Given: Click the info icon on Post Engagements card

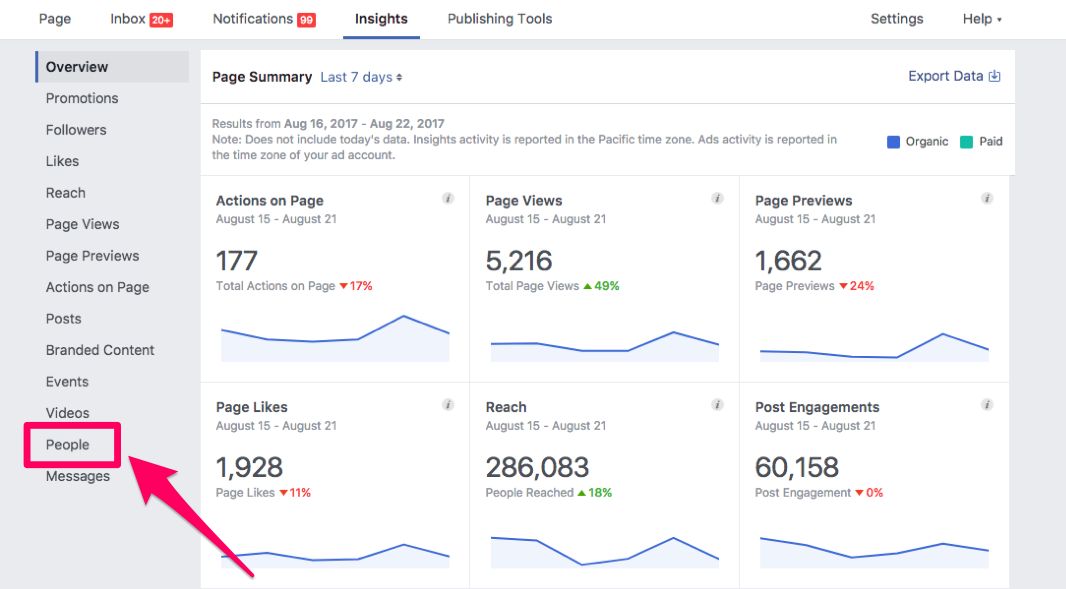Looking at the screenshot, I should pos(987,405).
